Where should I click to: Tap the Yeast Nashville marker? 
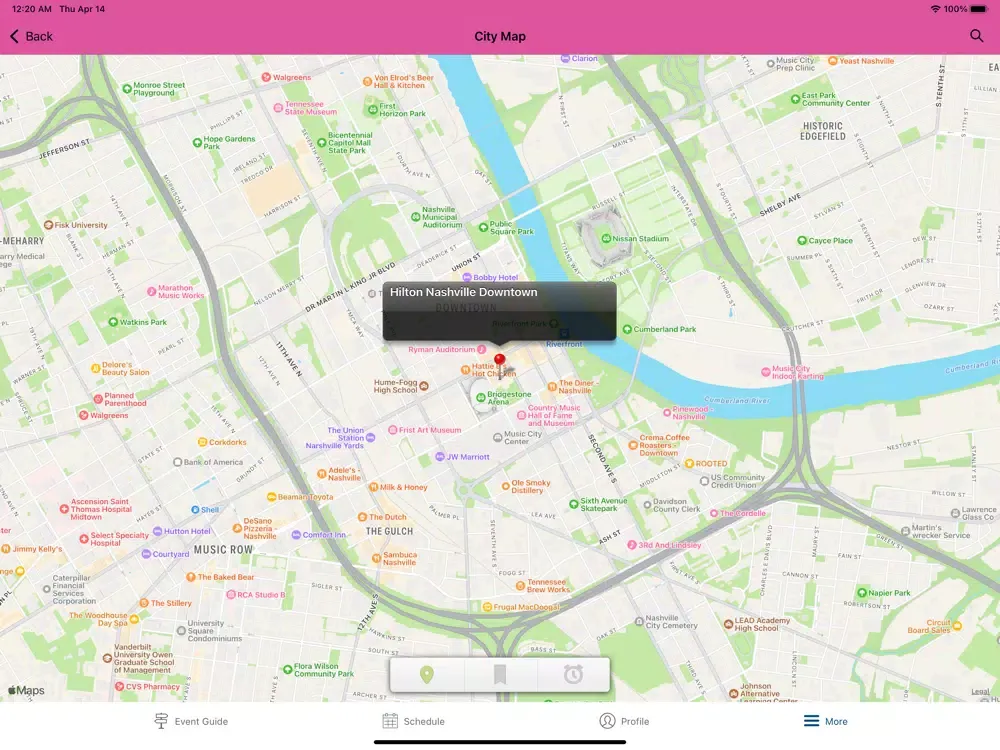click(x=832, y=61)
